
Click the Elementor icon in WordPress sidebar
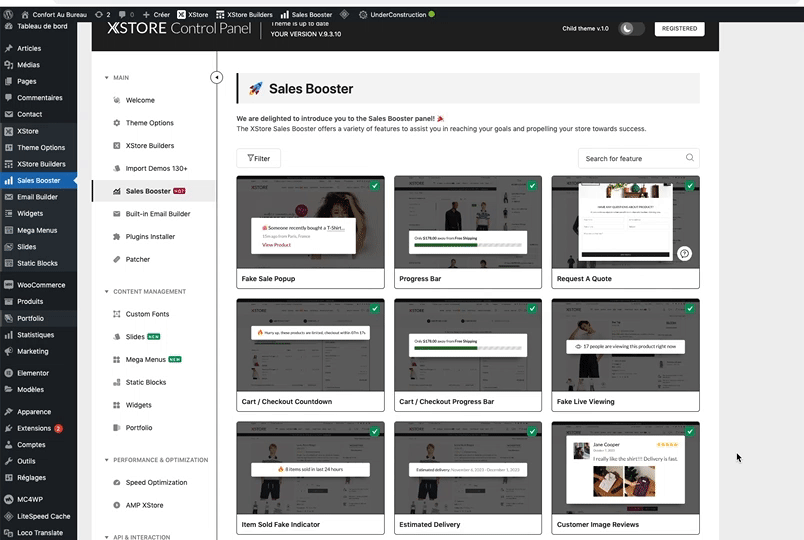pyautogui.click(x=8, y=373)
